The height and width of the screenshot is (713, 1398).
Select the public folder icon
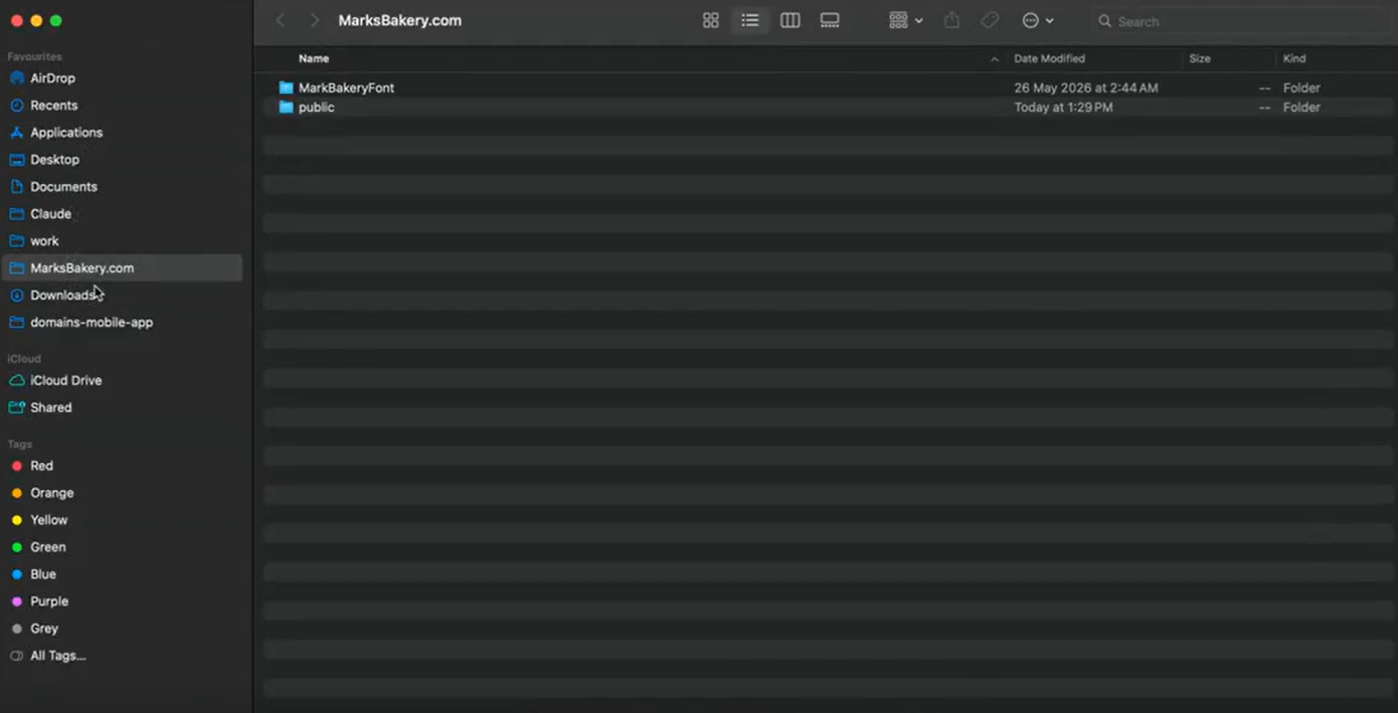pyautogui.click(x=286, y=107)
